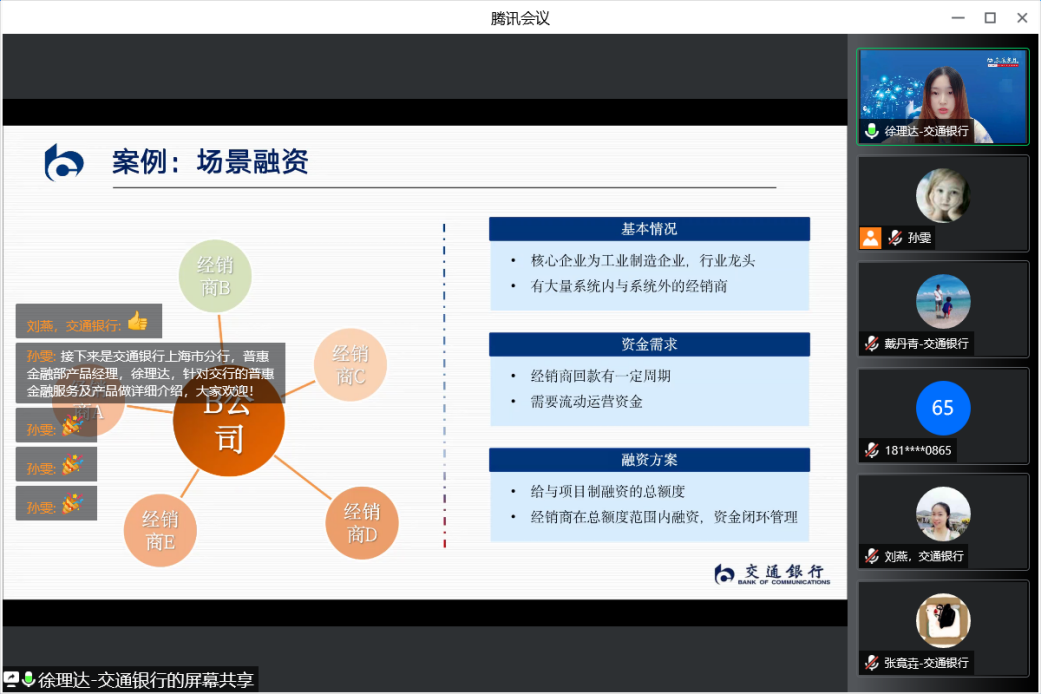Click the 交通银行 logo at slide bottom-right
Image resolution: width=1041 pixels, height=694 pixels.
[x=772, y=574]
